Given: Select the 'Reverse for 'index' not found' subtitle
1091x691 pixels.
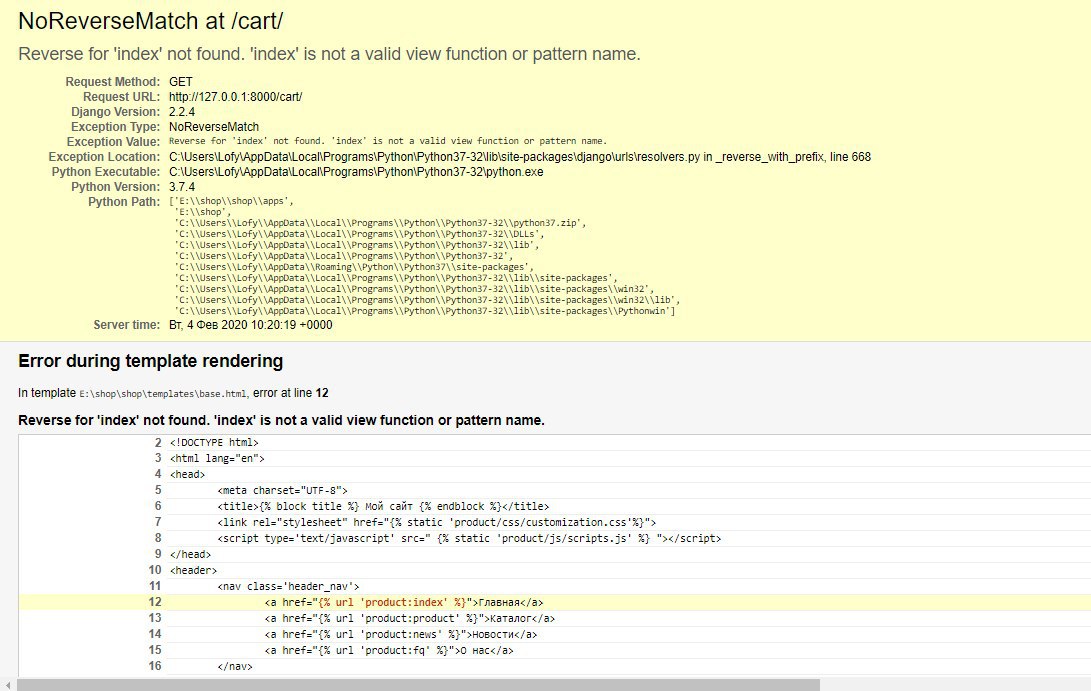Looking at the screenshot, I should tap(329, 54).
